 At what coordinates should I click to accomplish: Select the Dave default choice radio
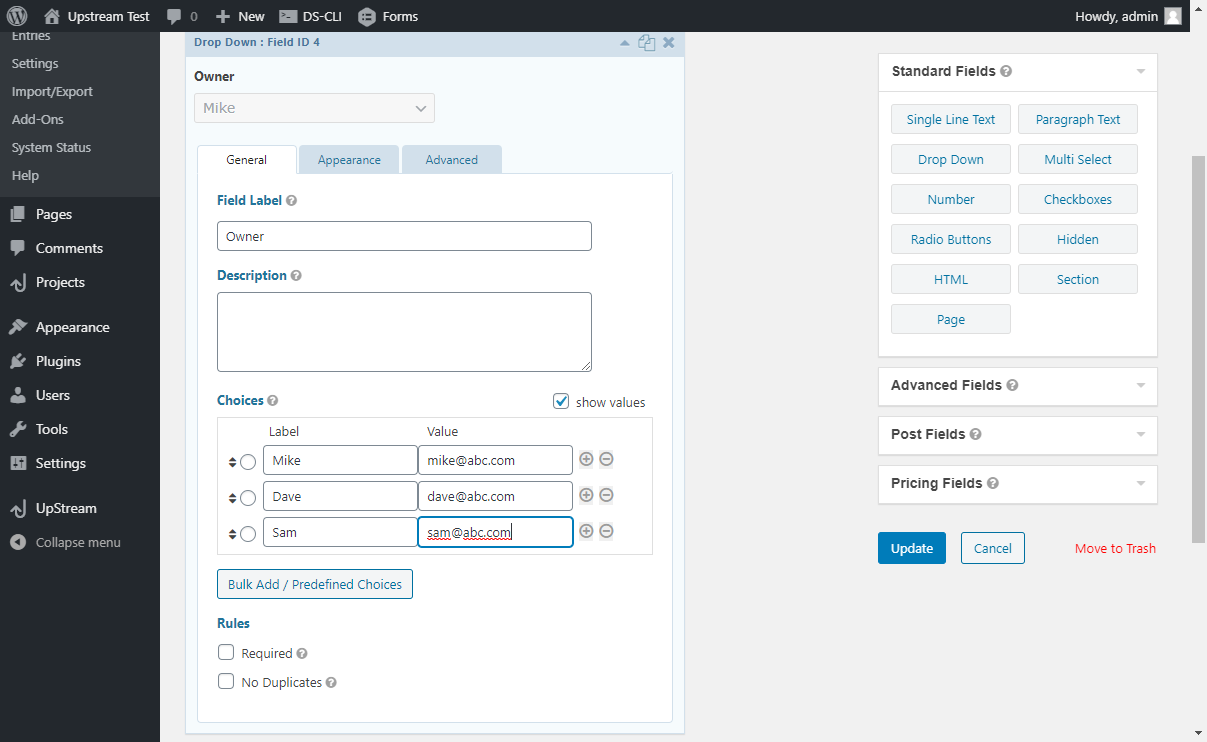(248, 497)
